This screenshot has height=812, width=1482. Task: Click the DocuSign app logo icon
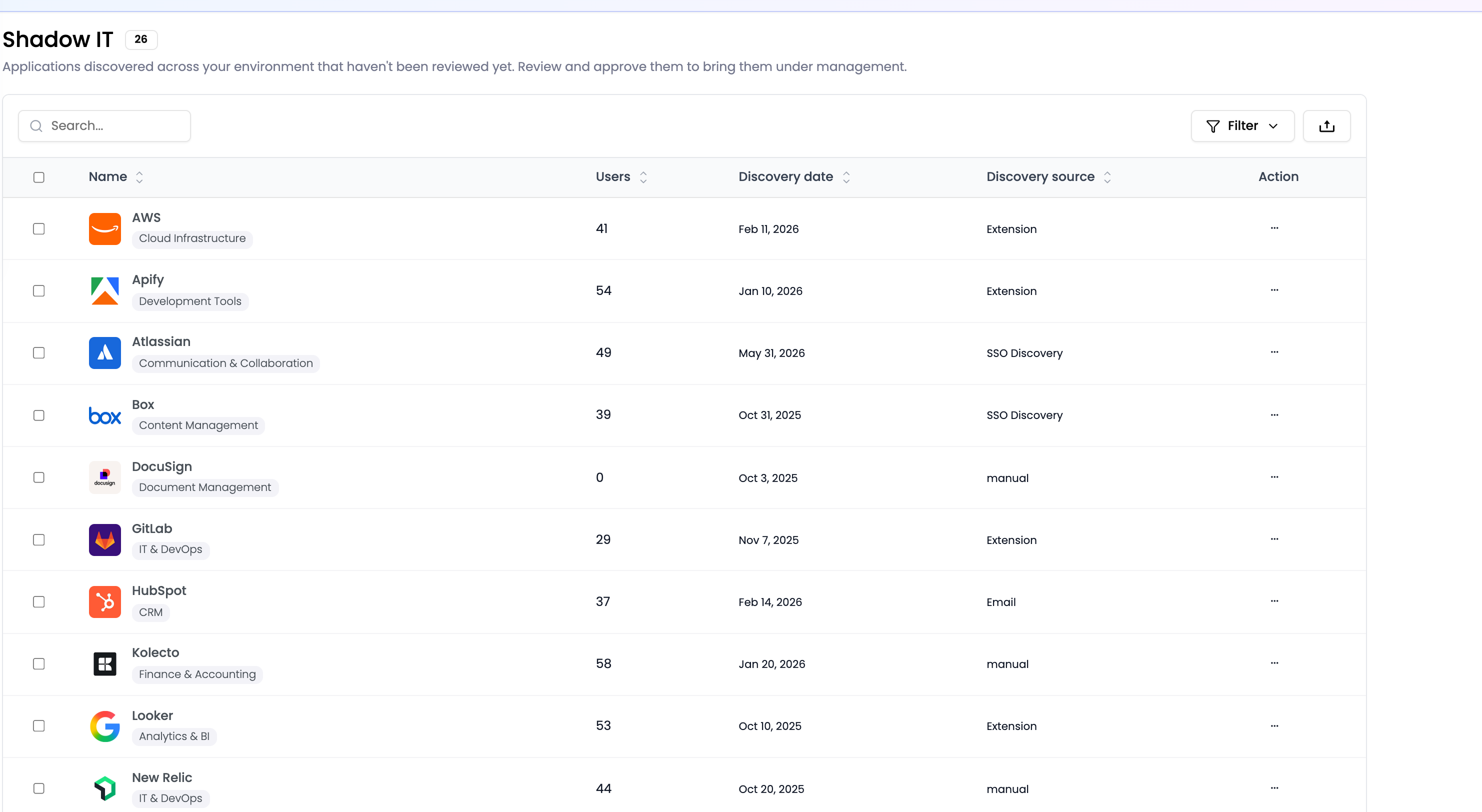104,477
